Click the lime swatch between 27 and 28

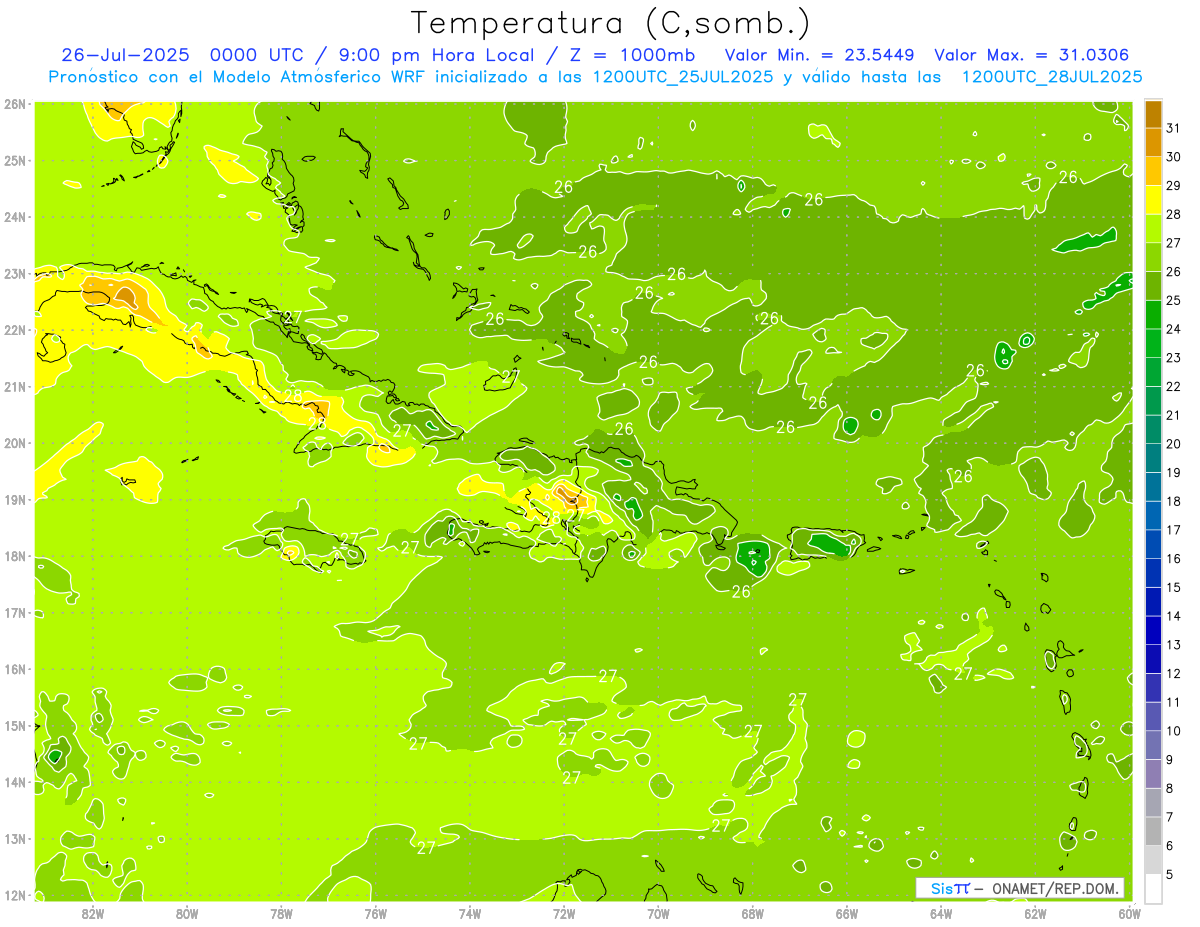[x=1153, y=228]
